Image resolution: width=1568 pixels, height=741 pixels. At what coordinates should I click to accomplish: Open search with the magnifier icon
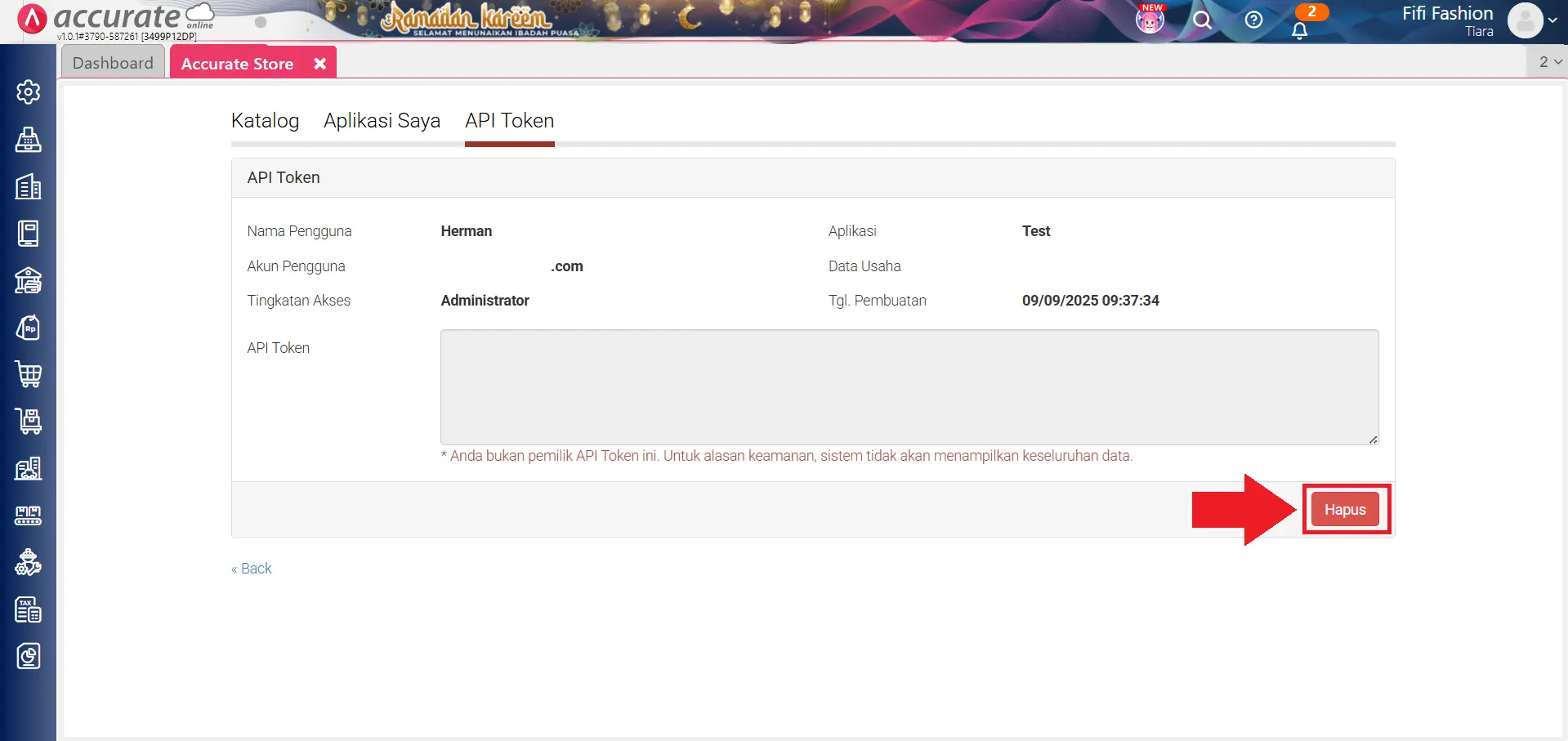(x=1202, y=20)
